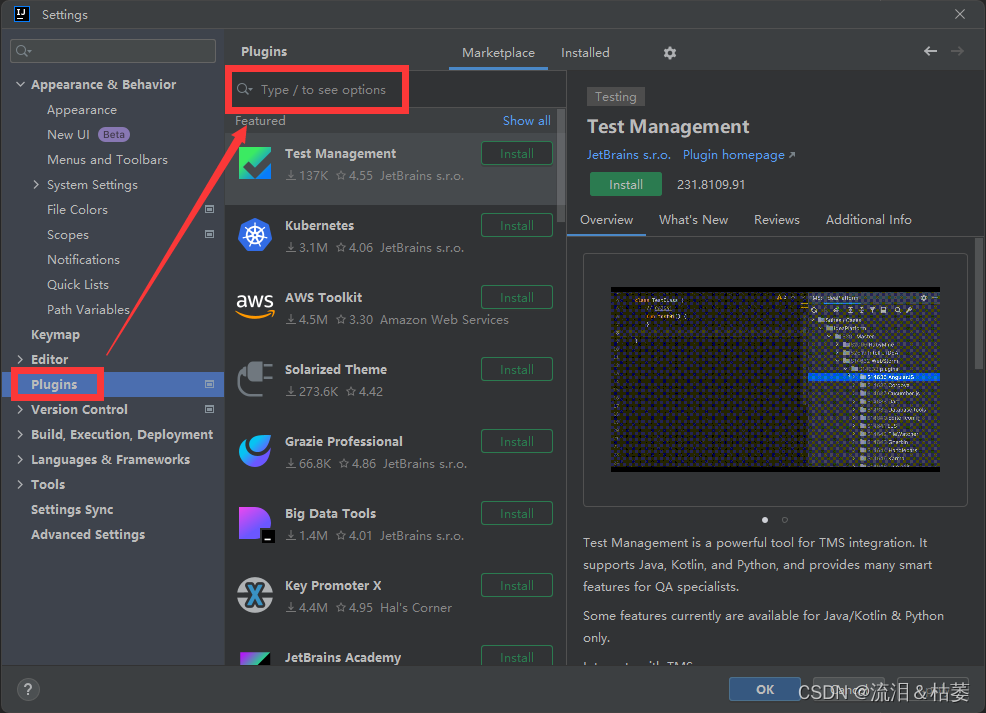Expand the Languages & Frameworks section
The image size is (986, 713).
(20, 460)
